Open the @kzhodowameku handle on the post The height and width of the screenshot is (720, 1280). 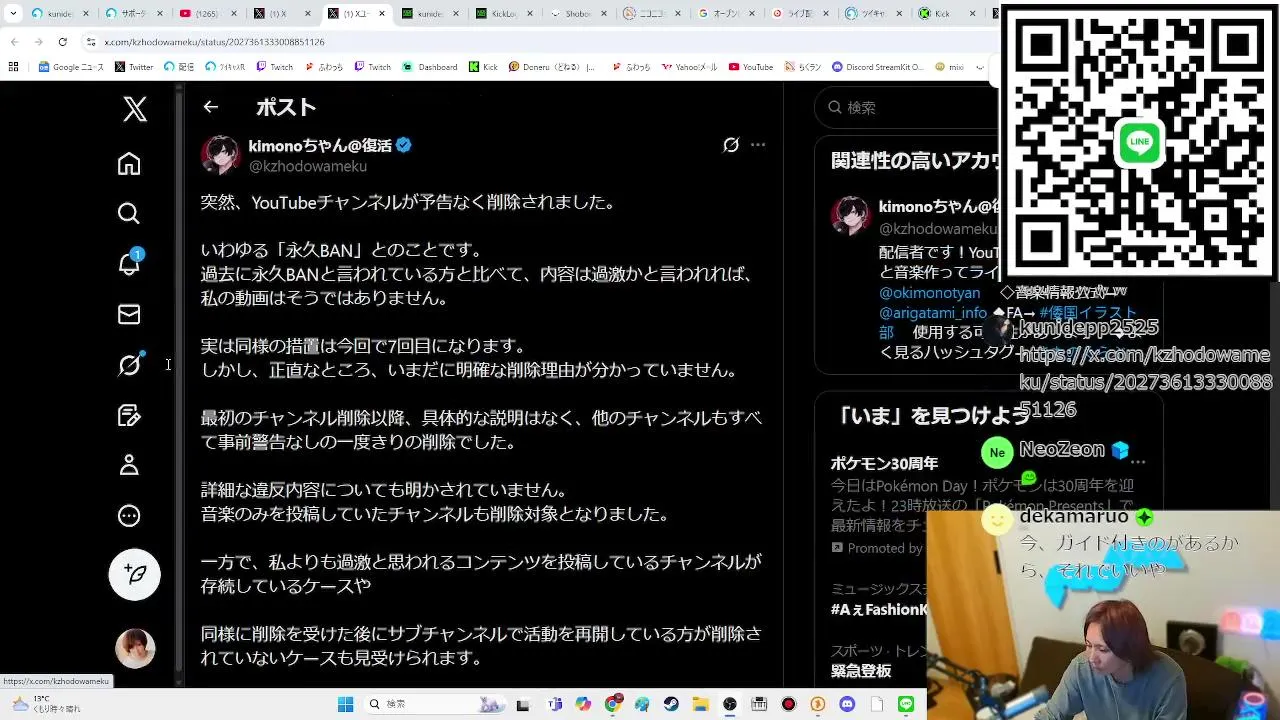tap(308, 166)
